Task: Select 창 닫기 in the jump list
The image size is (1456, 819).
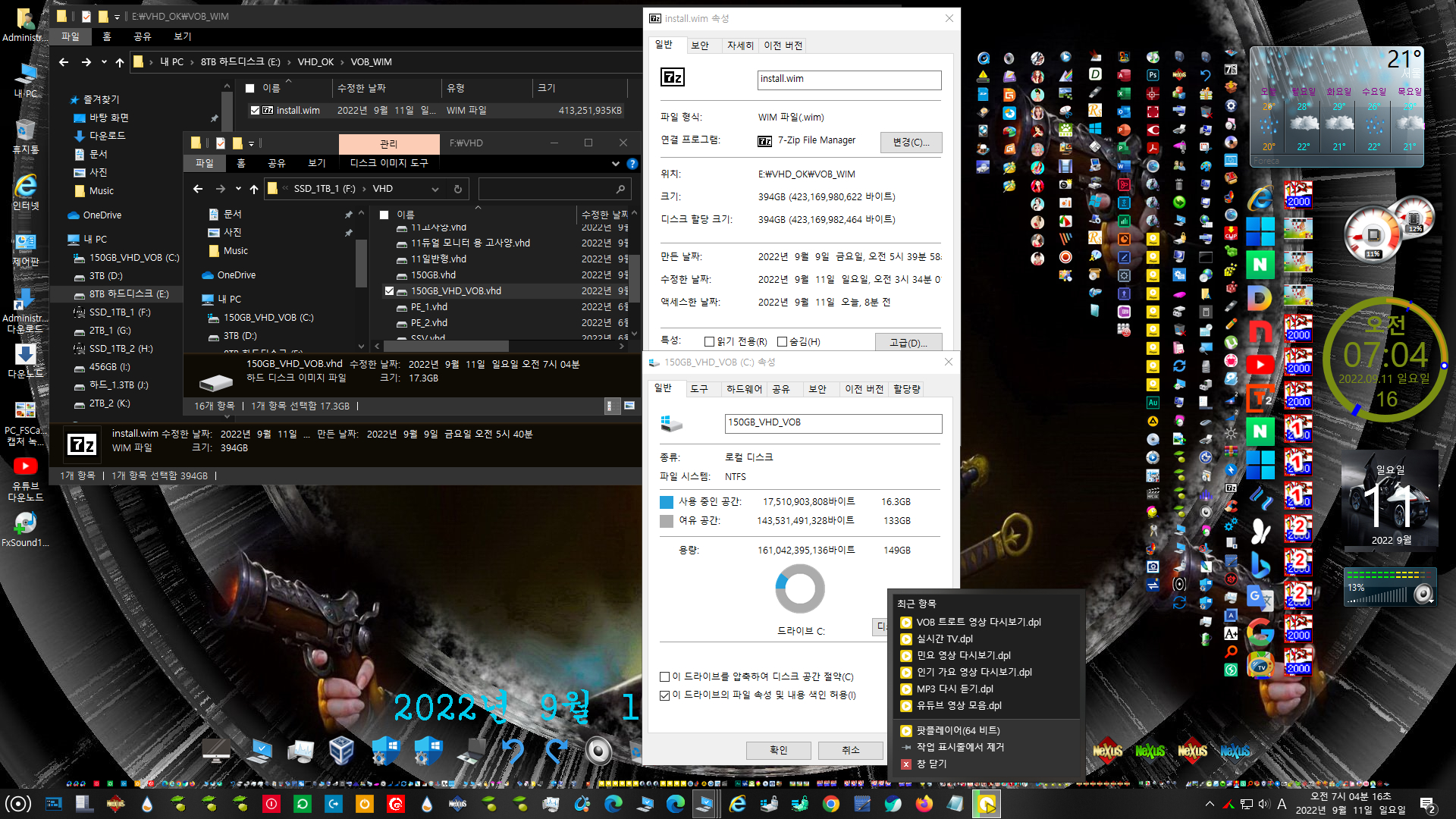Action: point(931,764)
